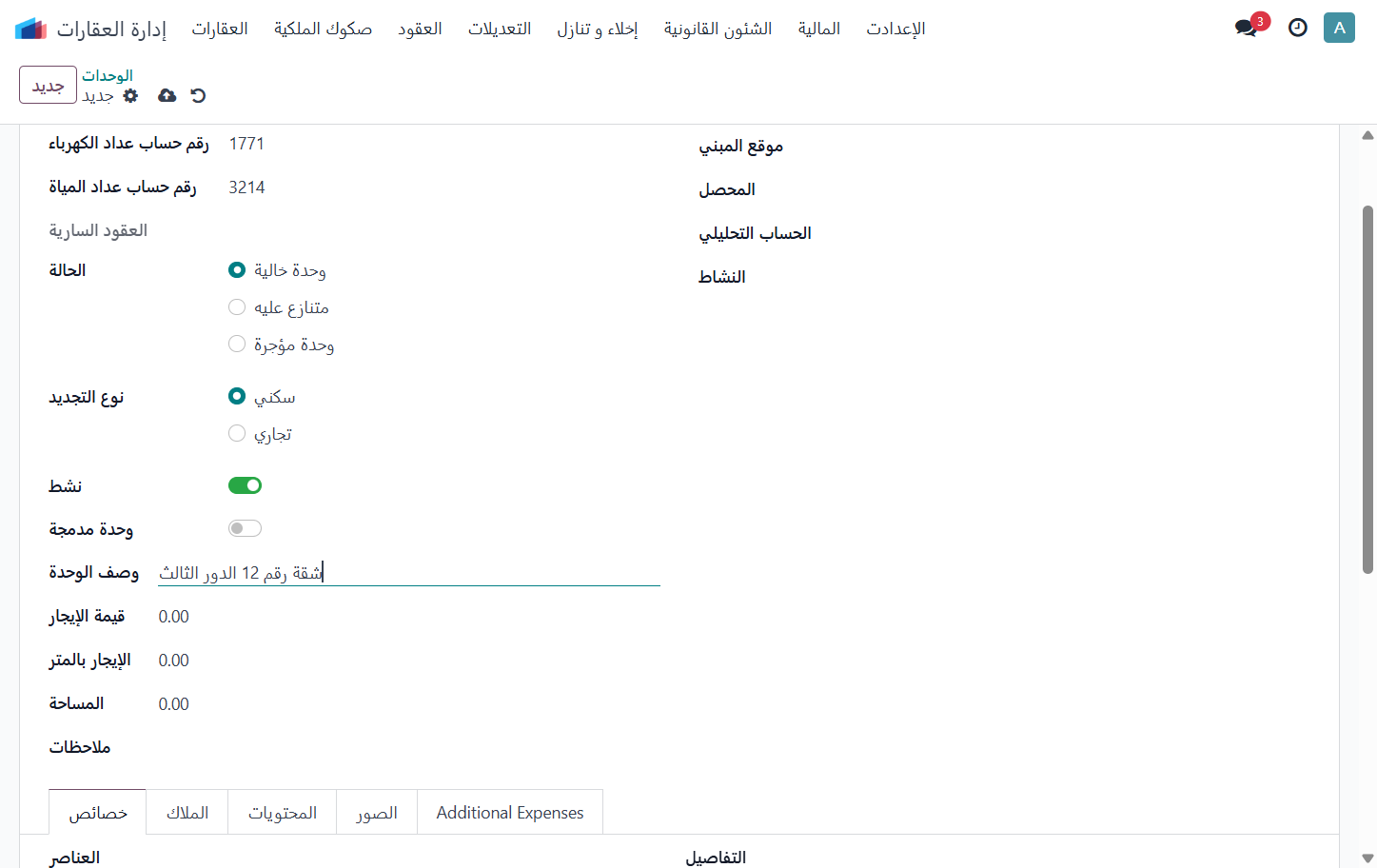Open the صكوك الملكية menu
Screen dimensions: 1377x868
pyautogui.click(x=323, y=29)
